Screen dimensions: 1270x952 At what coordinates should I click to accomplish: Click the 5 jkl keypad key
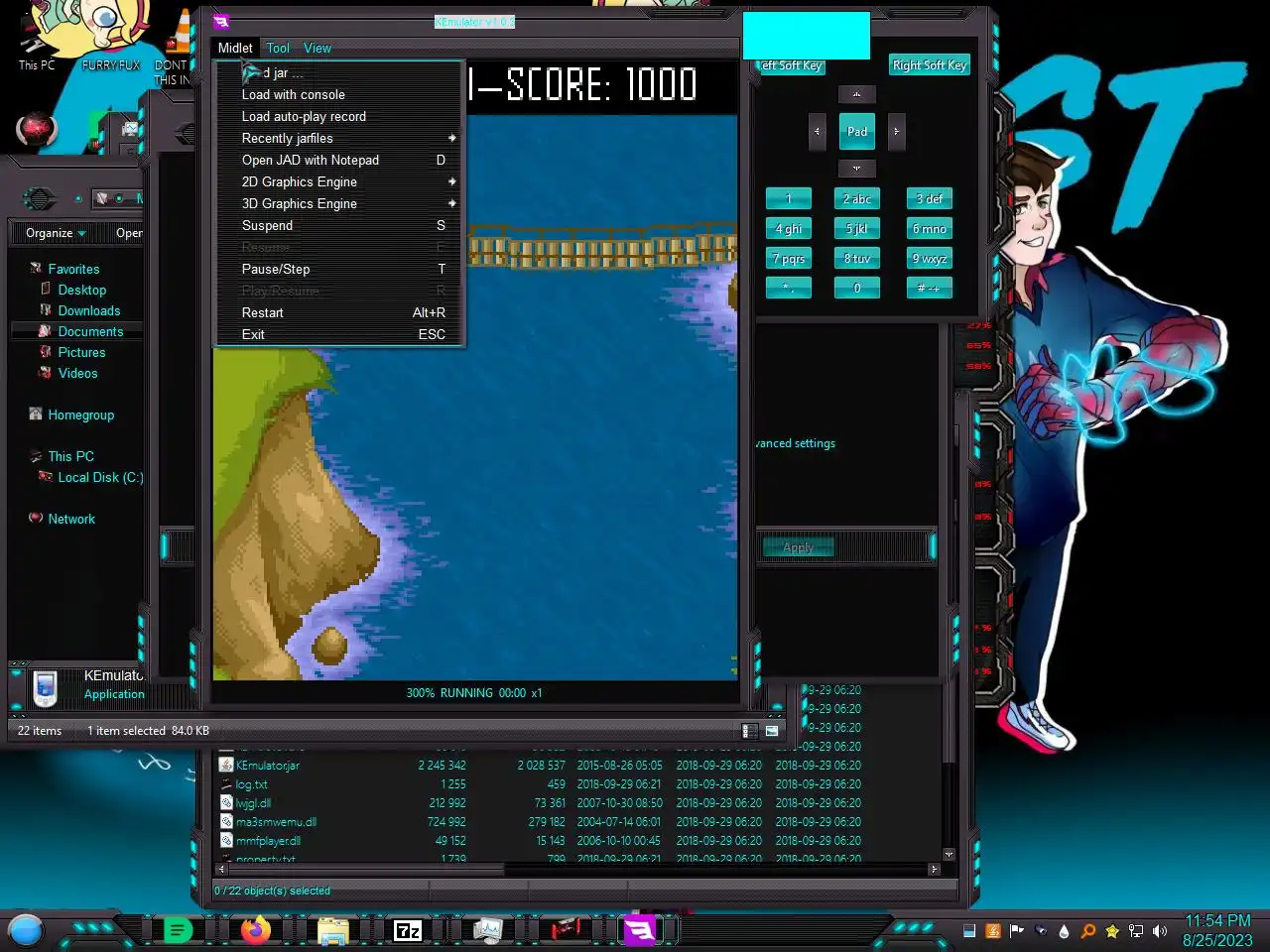[857, 229]
